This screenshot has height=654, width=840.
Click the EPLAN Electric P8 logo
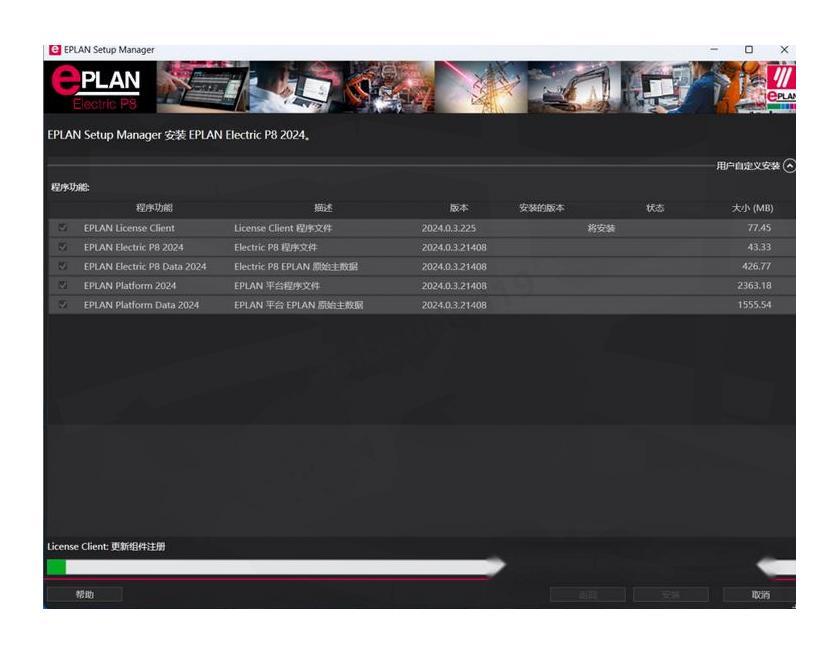(x=97, y=88)
